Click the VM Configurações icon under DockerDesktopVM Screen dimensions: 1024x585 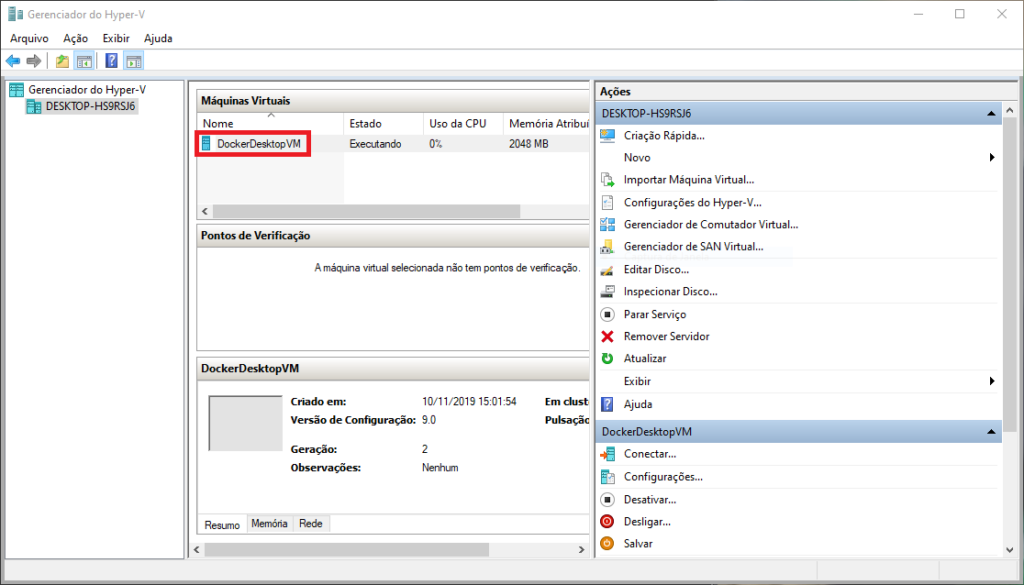607,477
